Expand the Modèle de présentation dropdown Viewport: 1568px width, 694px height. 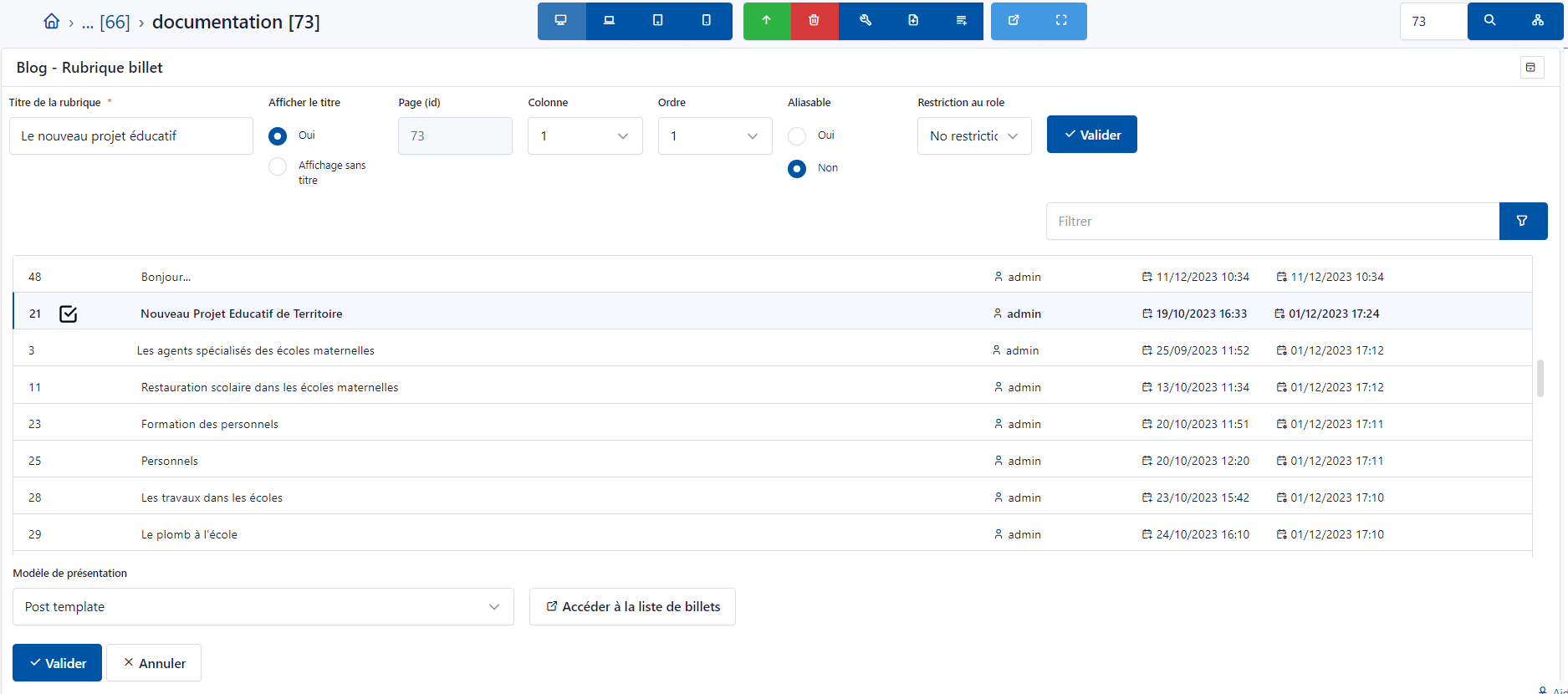tap(263, 607)
